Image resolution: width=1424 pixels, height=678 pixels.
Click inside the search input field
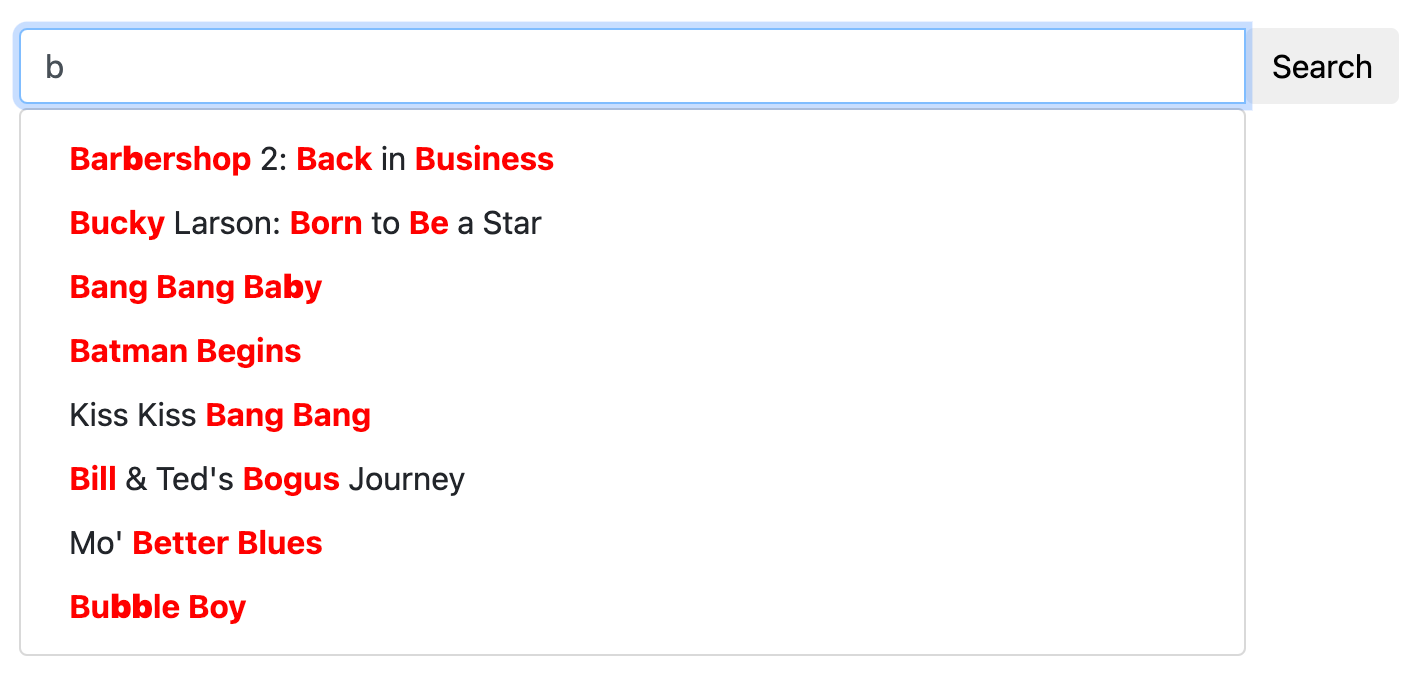click(630, 66)
